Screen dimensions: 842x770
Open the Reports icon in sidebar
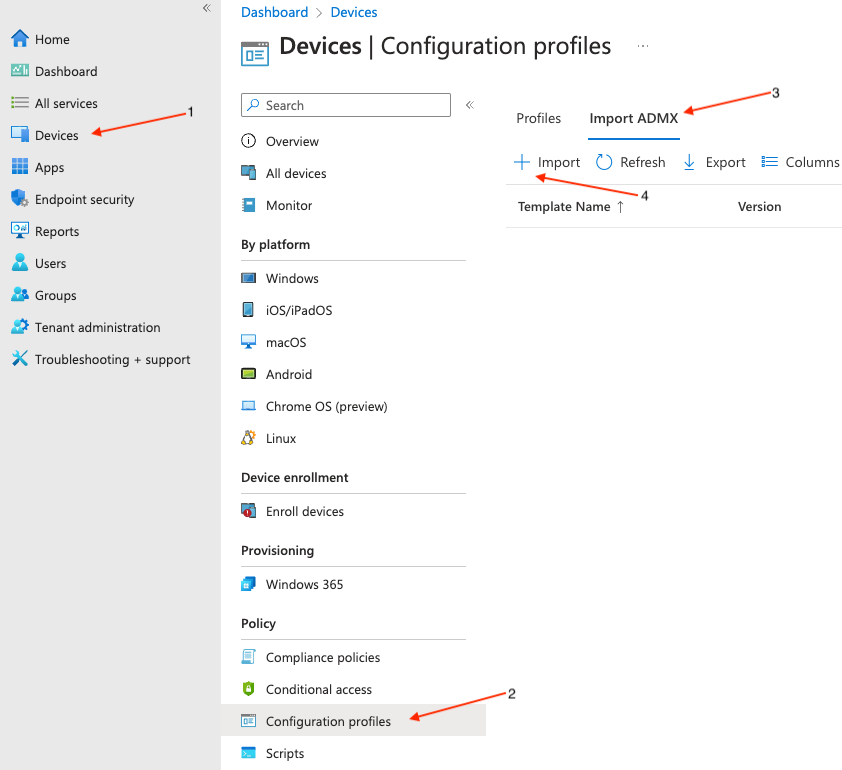click(20, 230)
